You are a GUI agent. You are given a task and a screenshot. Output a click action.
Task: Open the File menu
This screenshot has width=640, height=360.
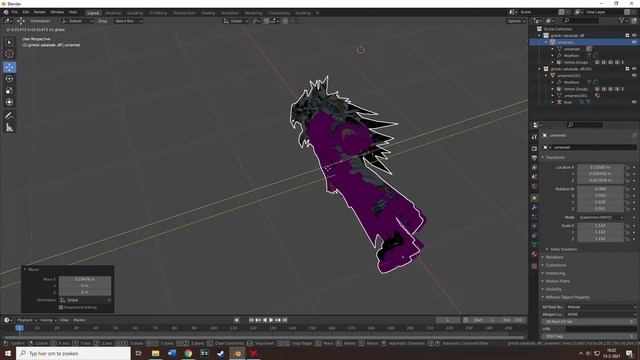pyautogui.click(x=15, y=12)
